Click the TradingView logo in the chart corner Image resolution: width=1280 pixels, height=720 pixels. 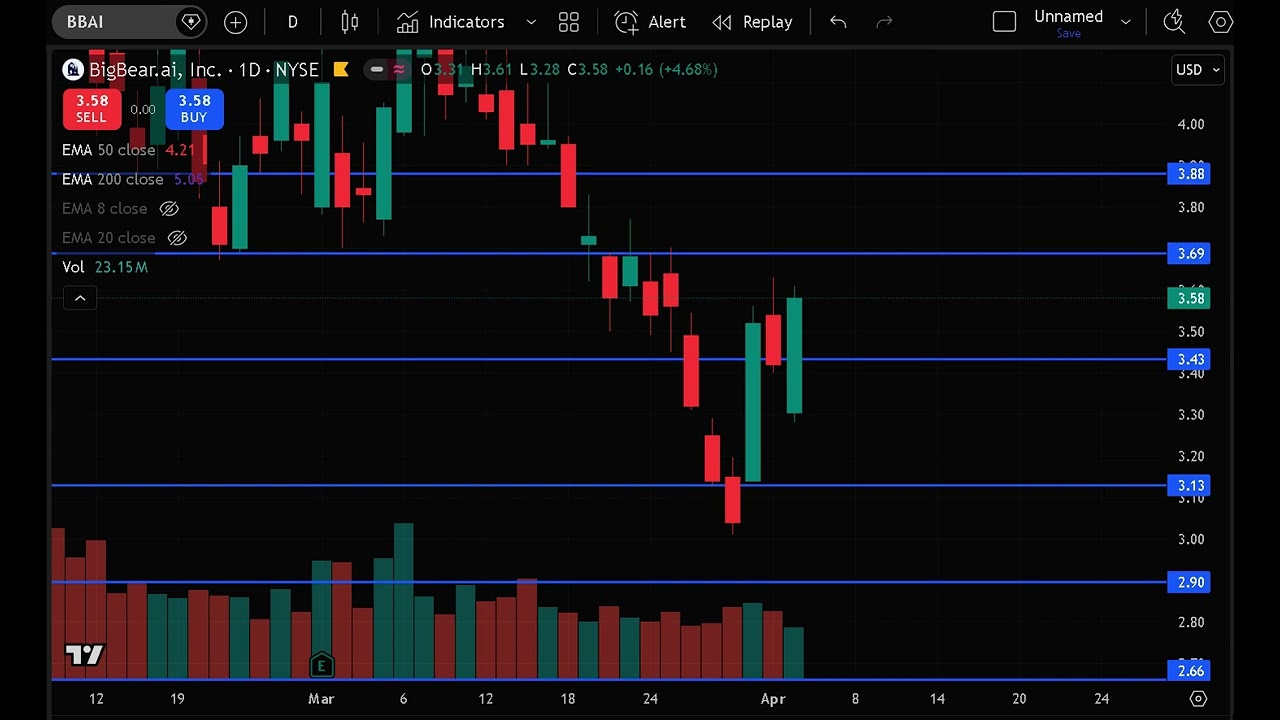[84, 656]
